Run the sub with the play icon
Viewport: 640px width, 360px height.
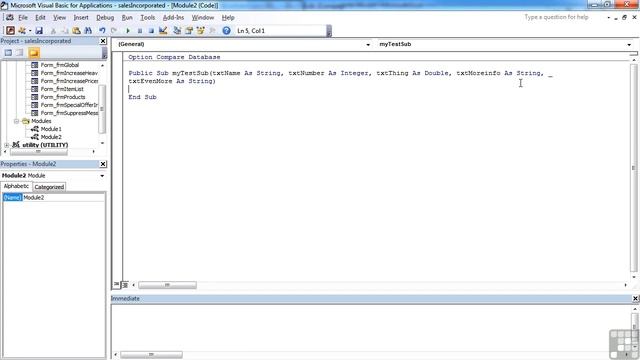[x=128, y=31]
